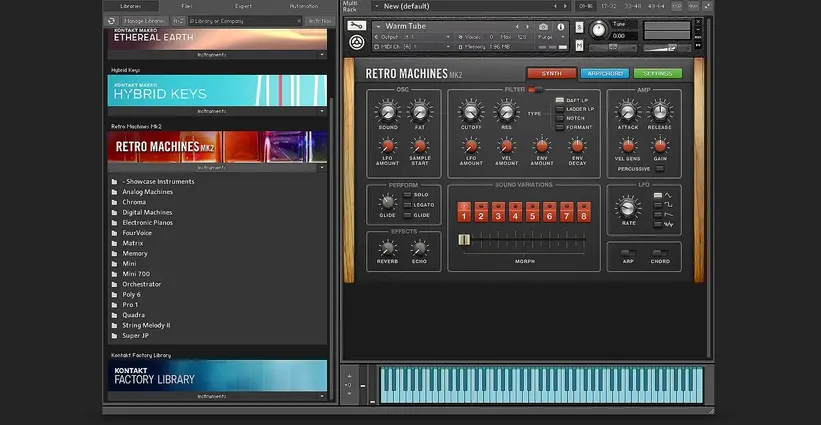Open the Warm Tube instrument dropdown arrow
821x425 pixels.
(x=378, y=27)
